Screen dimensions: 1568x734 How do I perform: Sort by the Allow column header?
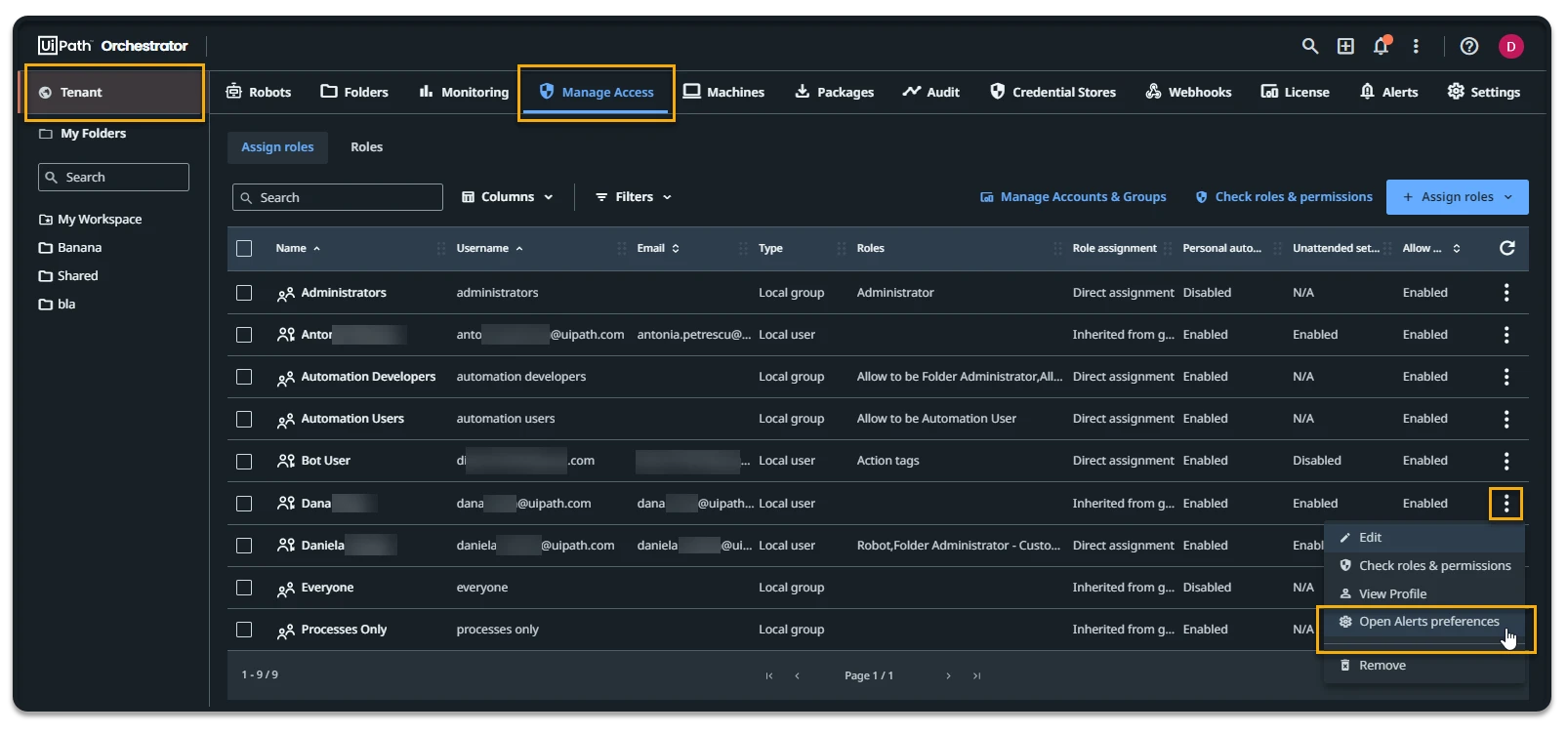coord(1431,248)
